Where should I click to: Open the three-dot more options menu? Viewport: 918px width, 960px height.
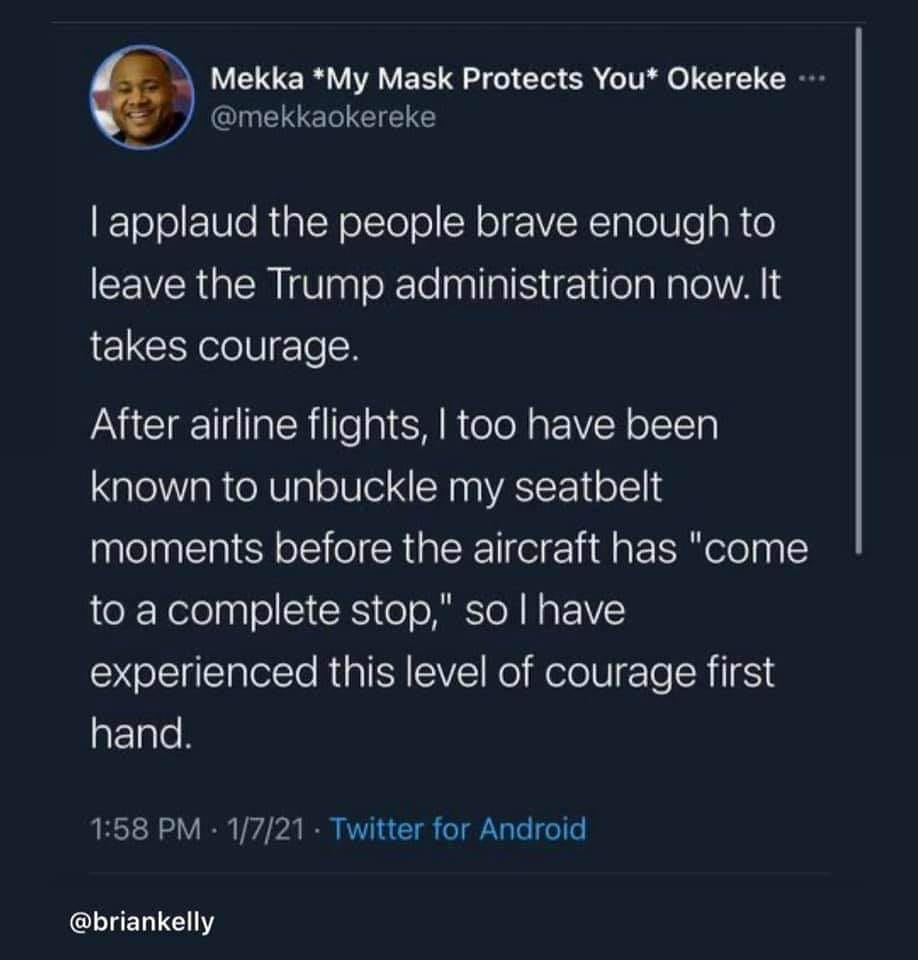[x=813, y=78]
